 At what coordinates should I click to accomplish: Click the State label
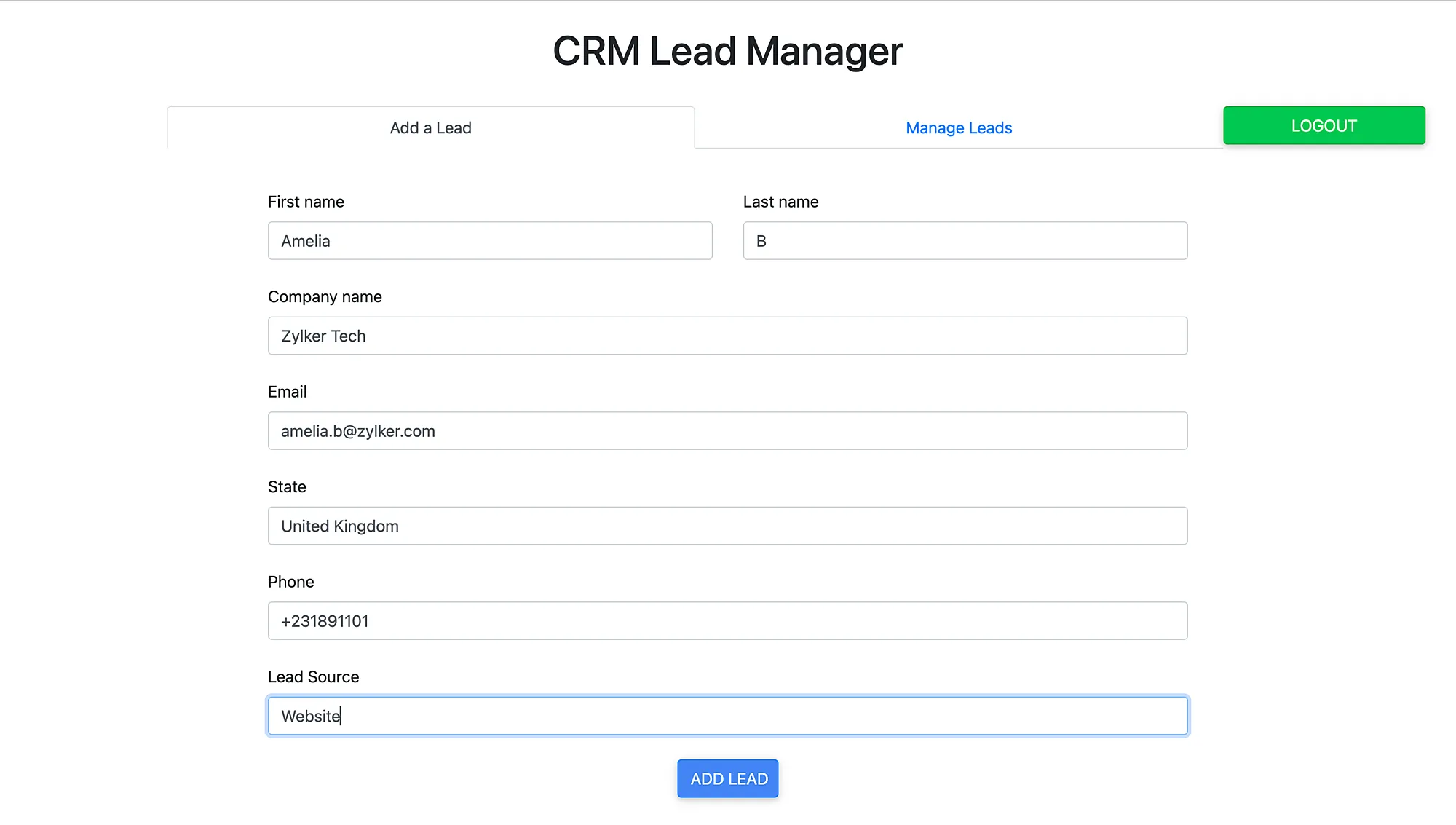click(287, 487)
